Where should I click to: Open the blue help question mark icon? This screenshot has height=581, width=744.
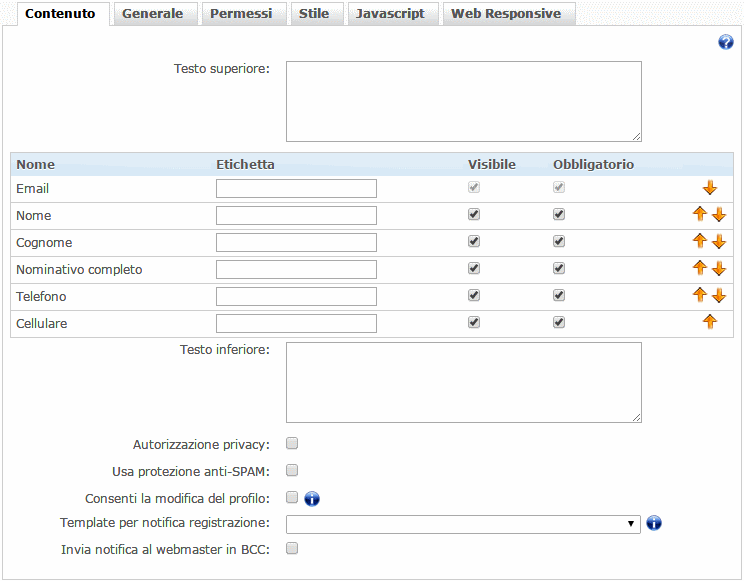(725, 42)
